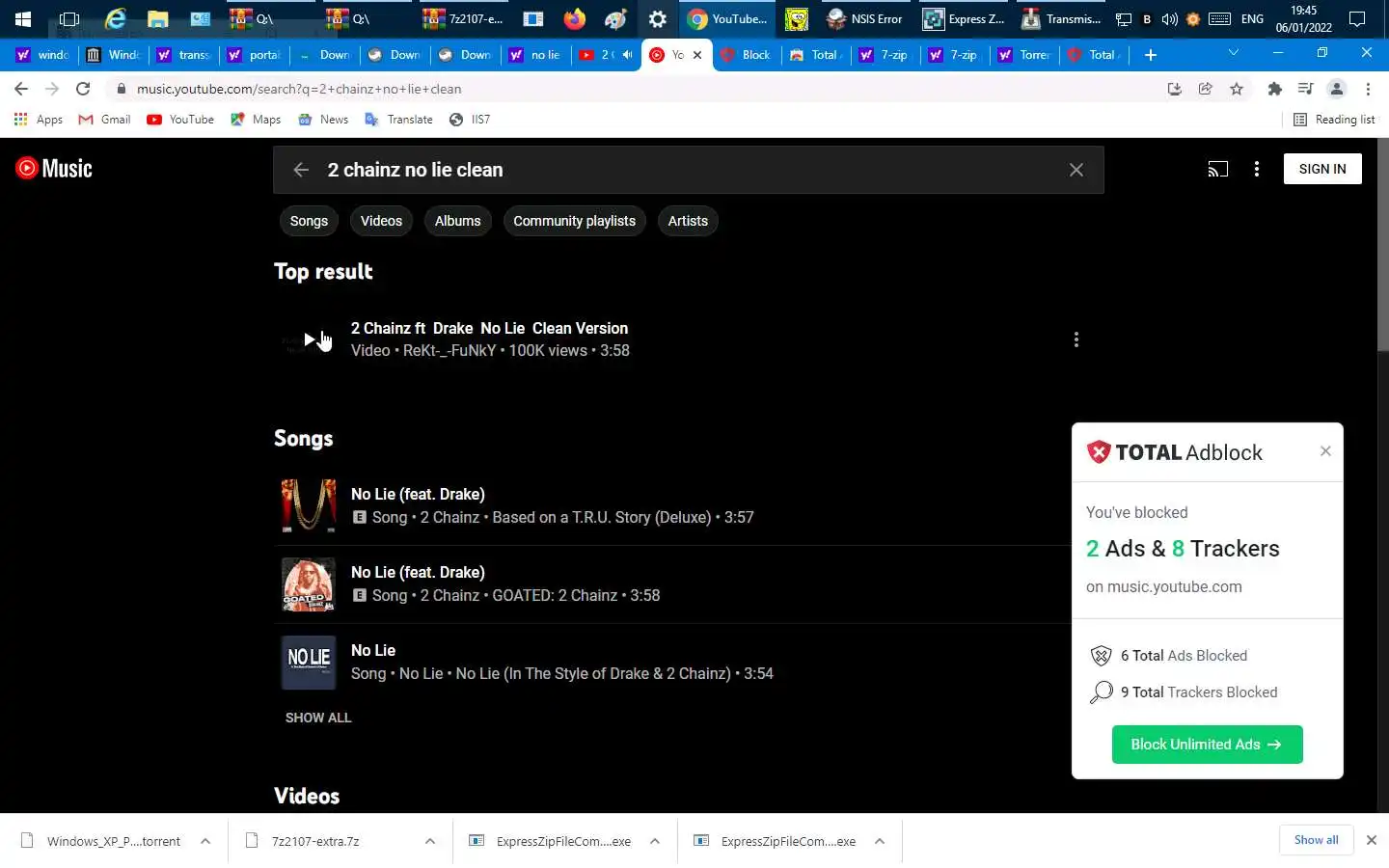Click the Total Adblock shield logo
The width and height of the screenshot is (1389, 868).
coord(1099,452)
